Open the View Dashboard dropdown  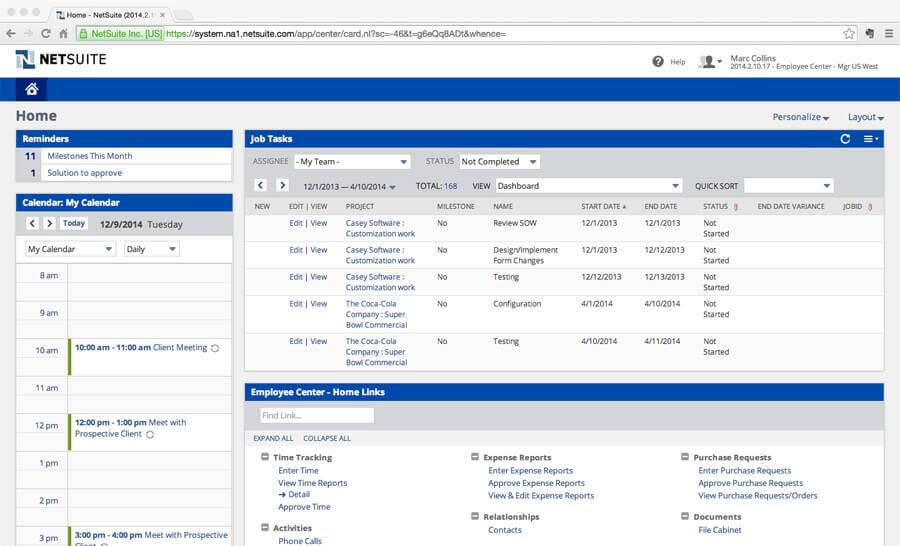(x=589, y=186)
